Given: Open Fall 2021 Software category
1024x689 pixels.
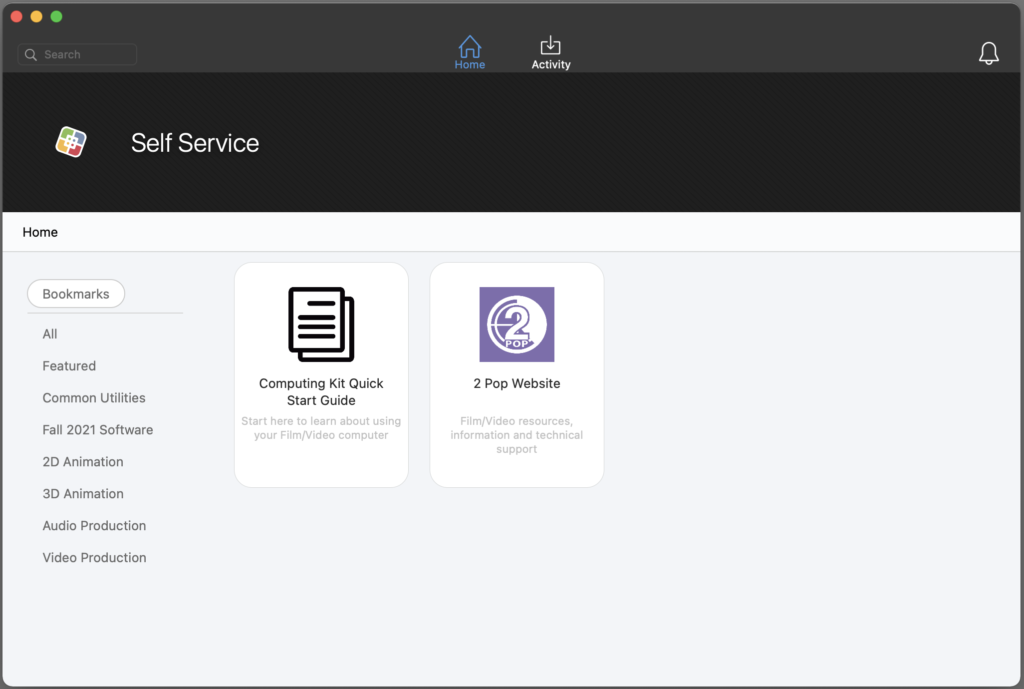Looking at the screenshot, I should pos(98,430).
